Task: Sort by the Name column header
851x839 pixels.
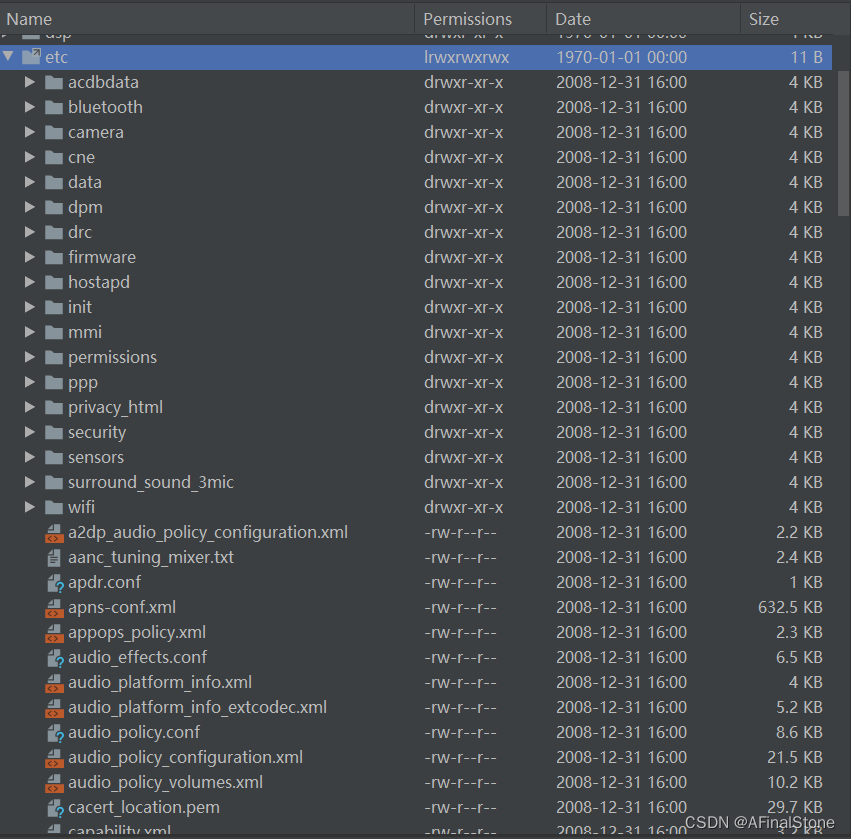Action: tap(207, 19)
